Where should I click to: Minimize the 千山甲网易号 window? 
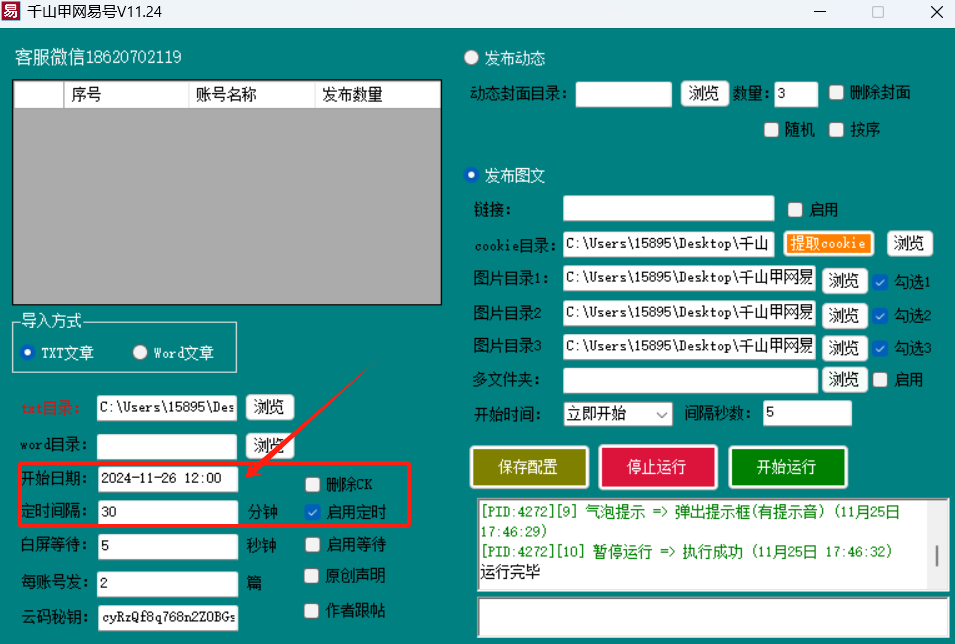(x=820, y=12)
